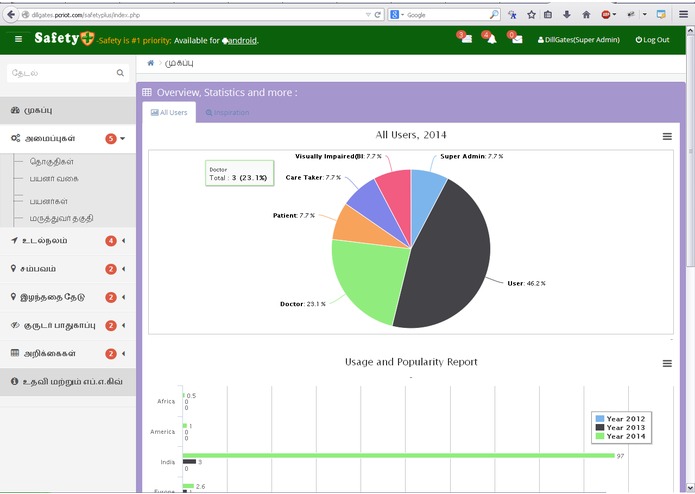695x494 pixels.
Task: Open the tasks inbox icon with badge 3
Action: click(465, 38)
